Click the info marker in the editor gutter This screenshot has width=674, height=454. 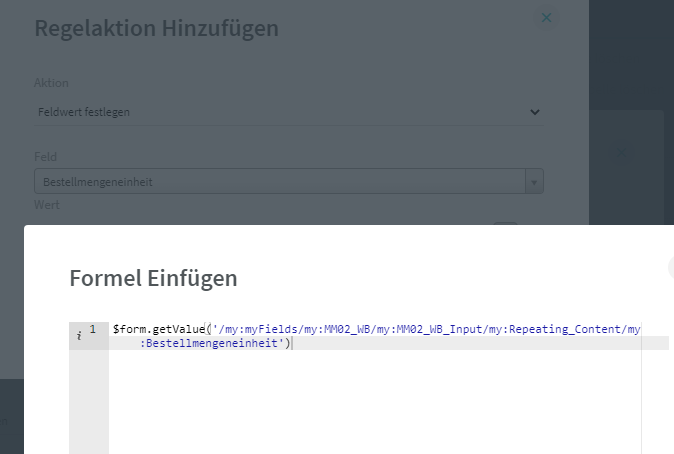(79, 330)
